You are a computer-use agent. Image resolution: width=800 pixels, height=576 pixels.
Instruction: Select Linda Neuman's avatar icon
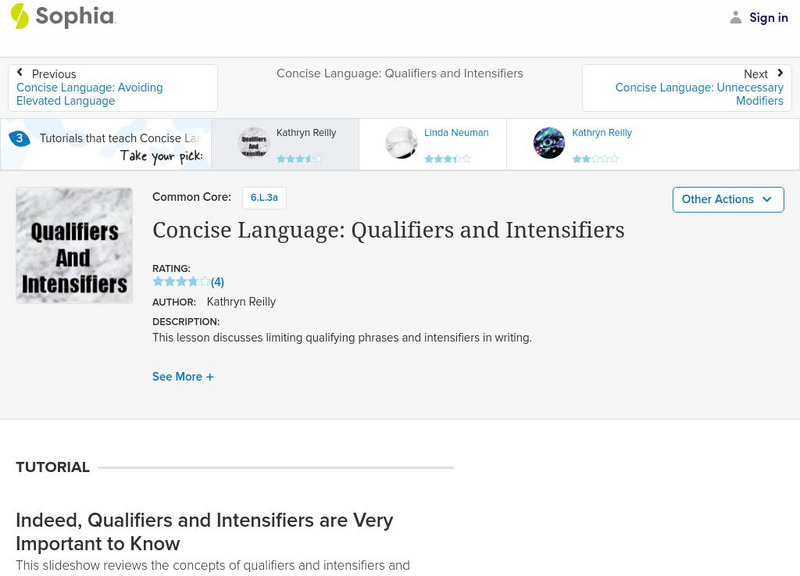401,143
